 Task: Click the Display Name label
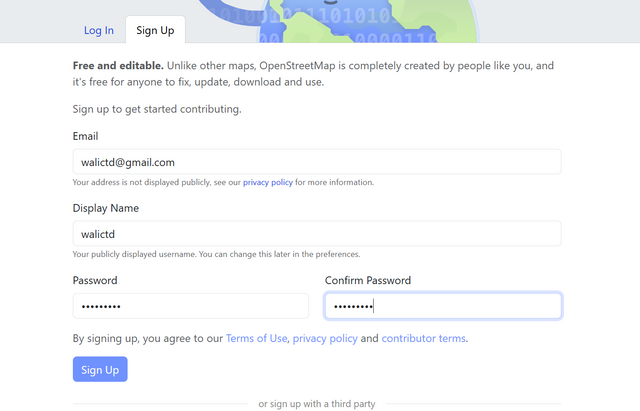pyautogui.click(x=106, y=208)
